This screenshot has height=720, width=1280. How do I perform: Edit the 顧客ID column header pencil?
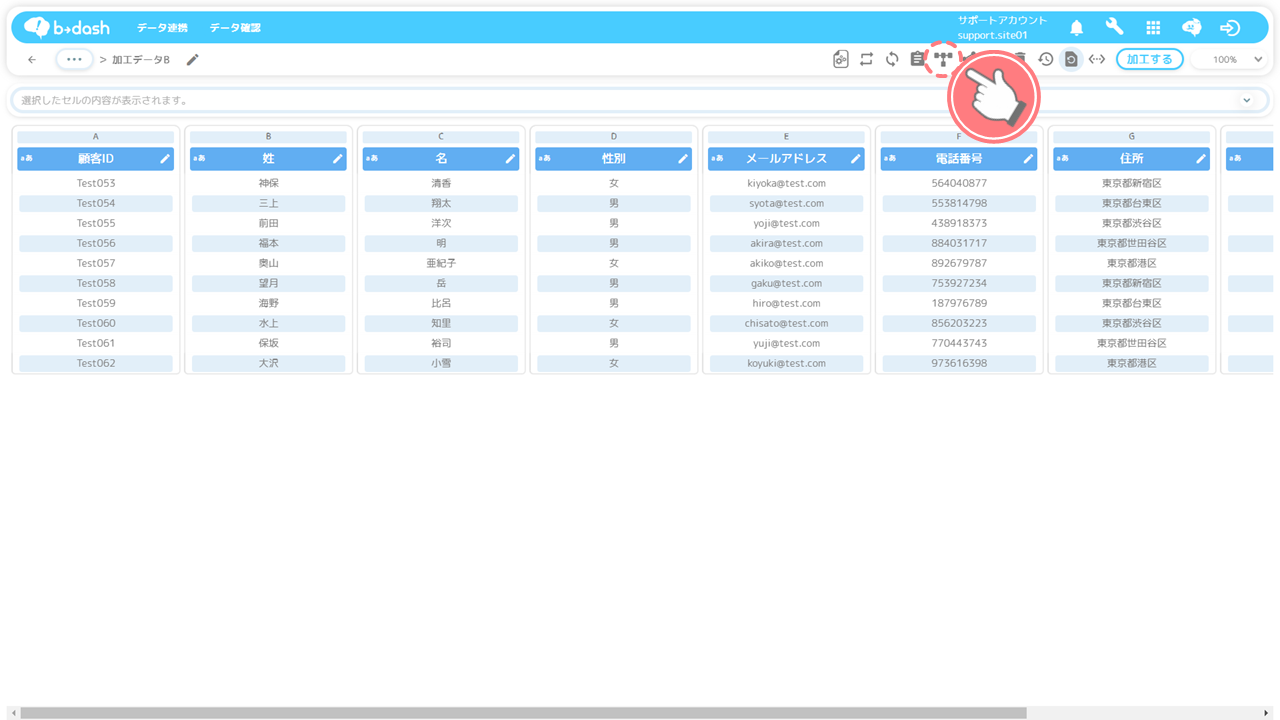pyautogui.click(x=165, y=159)
